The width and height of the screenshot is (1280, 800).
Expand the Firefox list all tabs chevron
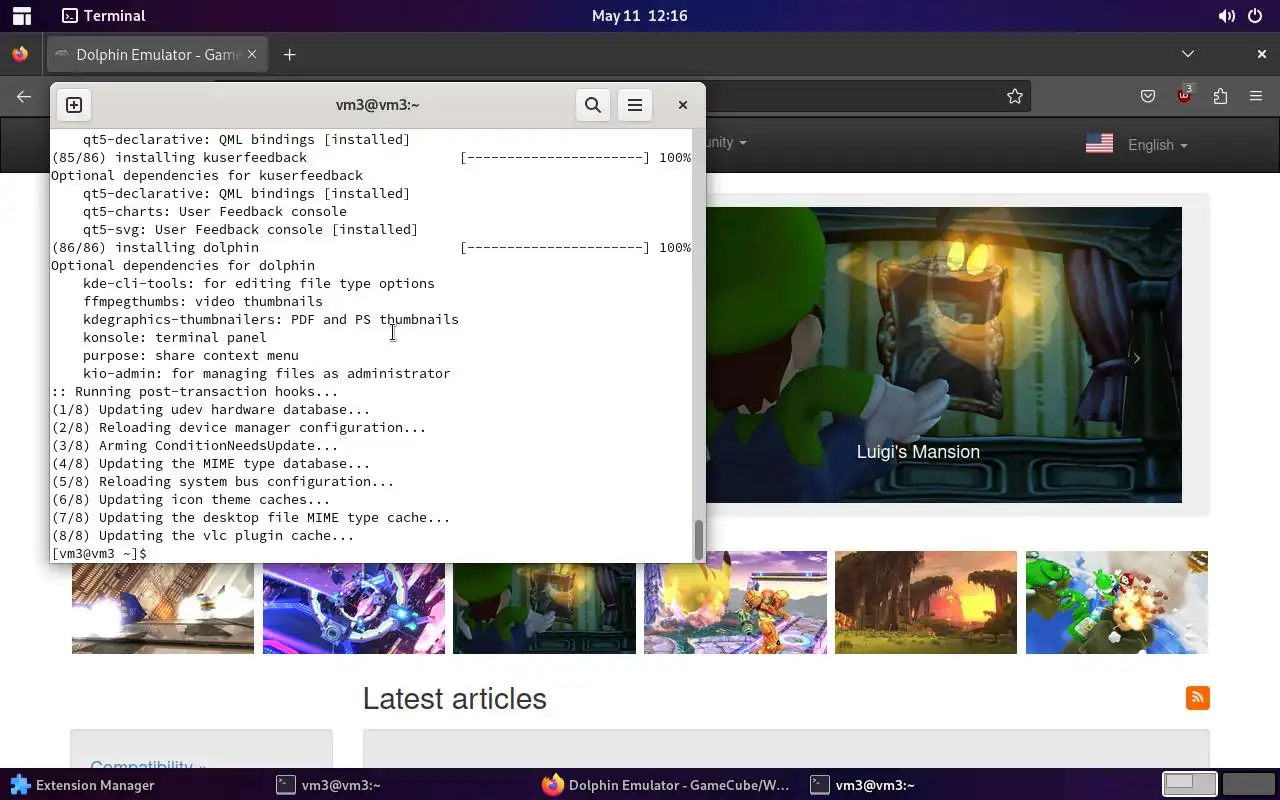click(1188, 54)
